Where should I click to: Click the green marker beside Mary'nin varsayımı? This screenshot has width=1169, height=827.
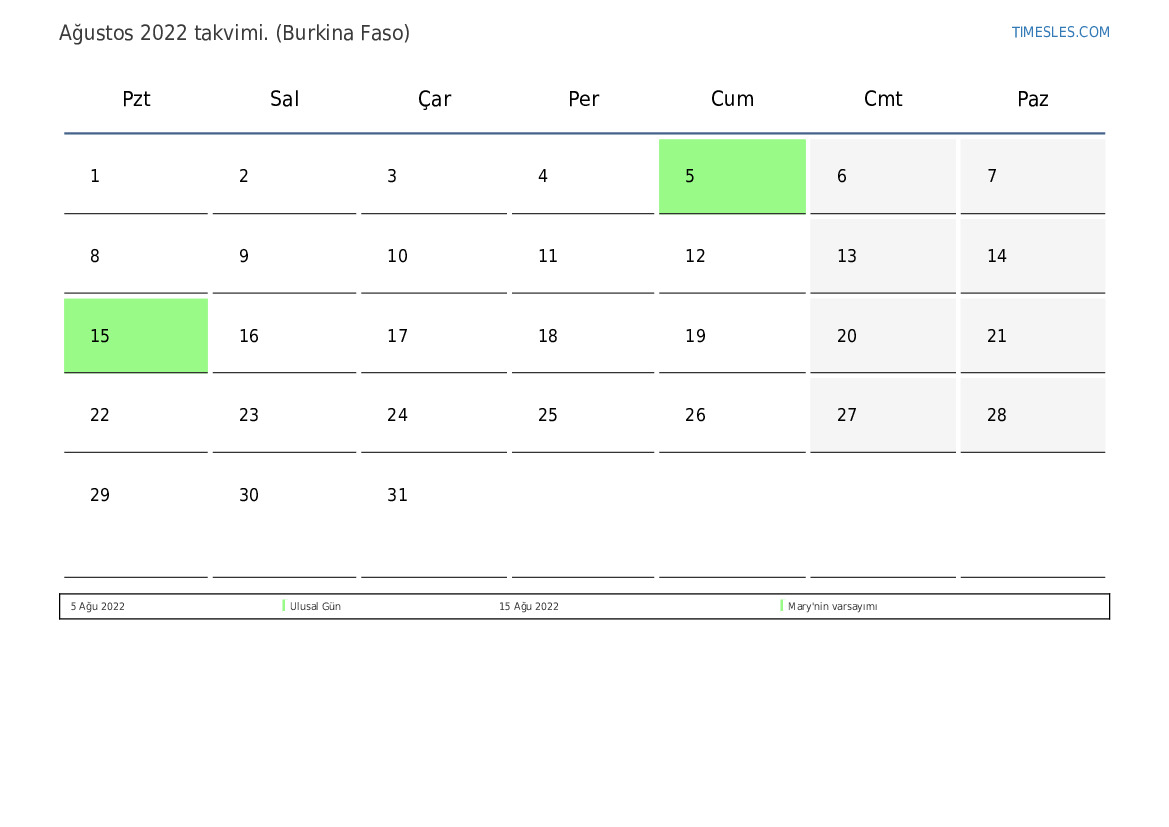click(x=782, y=606)
